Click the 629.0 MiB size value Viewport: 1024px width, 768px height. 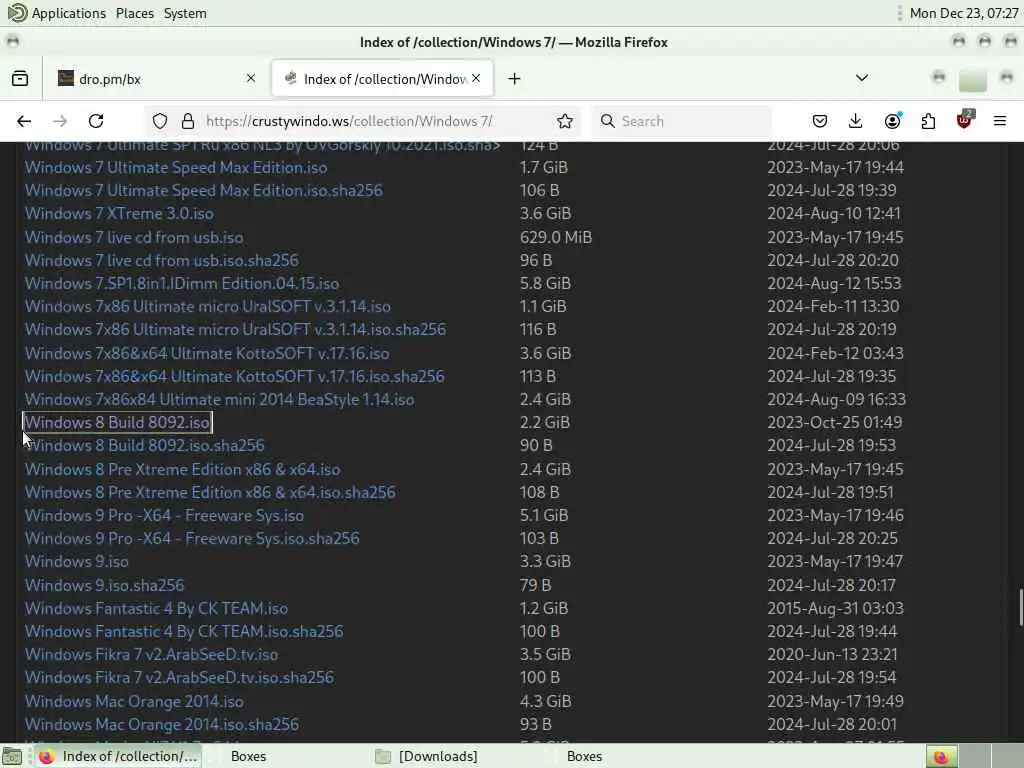556,237
